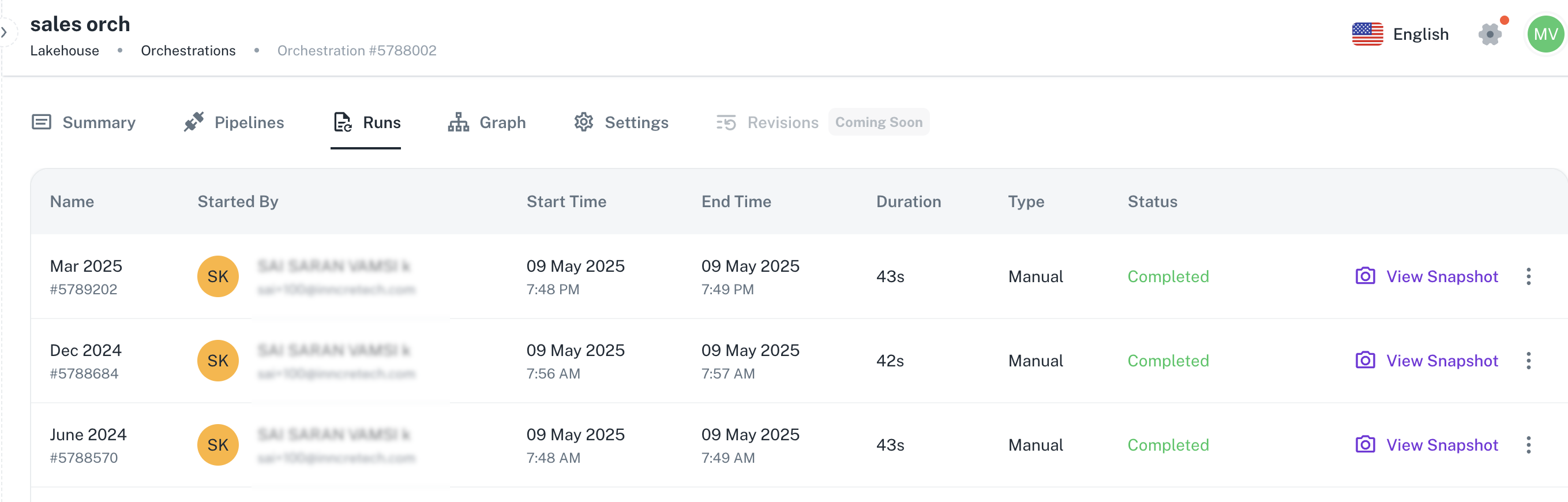Click camera icon in June 2024 row
This screenshot has height=502, width=1568.
[x=1365, y=444]
